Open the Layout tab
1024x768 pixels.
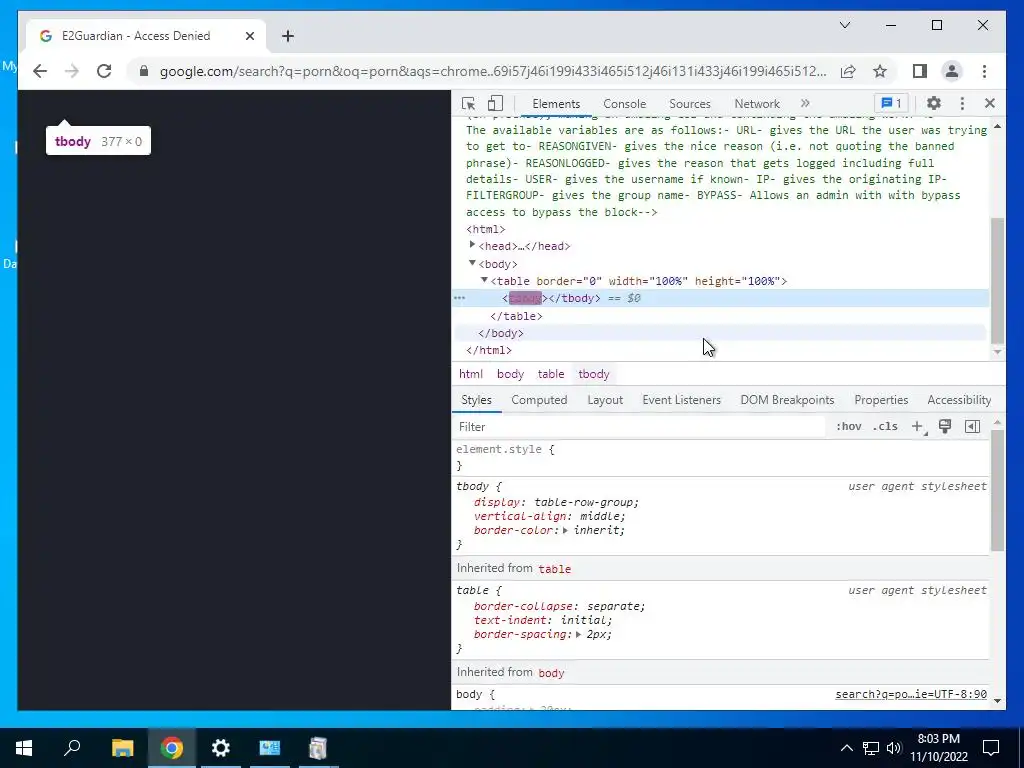coord(605,400)
